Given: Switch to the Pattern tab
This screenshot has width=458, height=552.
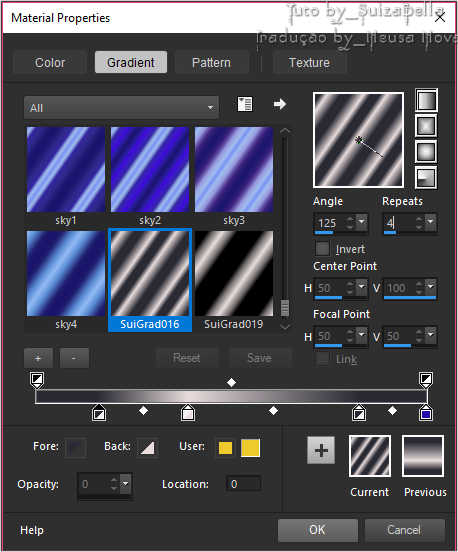Looking at the screenshot, I should coord(211,63).
